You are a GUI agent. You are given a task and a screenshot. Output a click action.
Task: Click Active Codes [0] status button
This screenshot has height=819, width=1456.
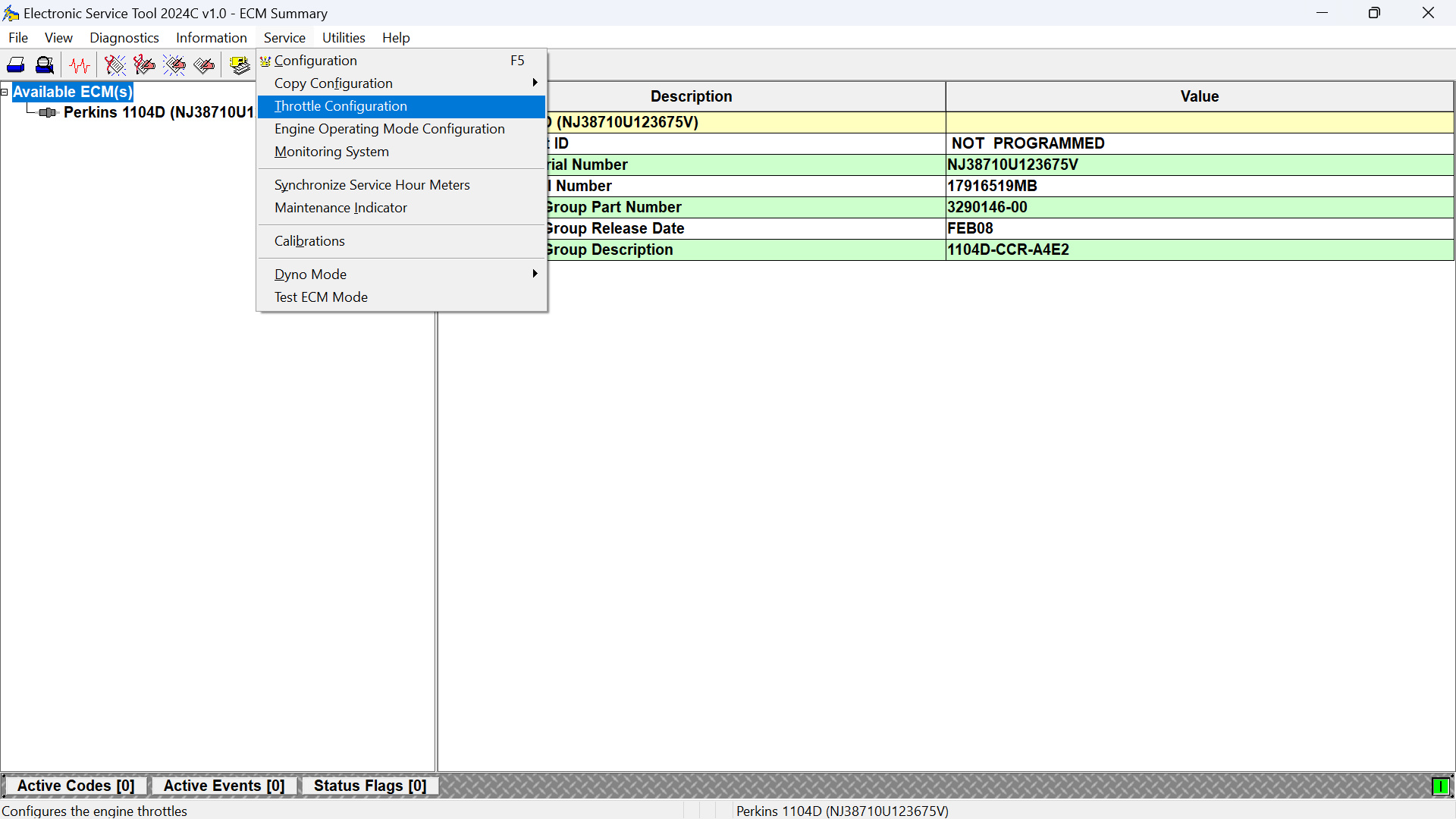tap(76, 786)
